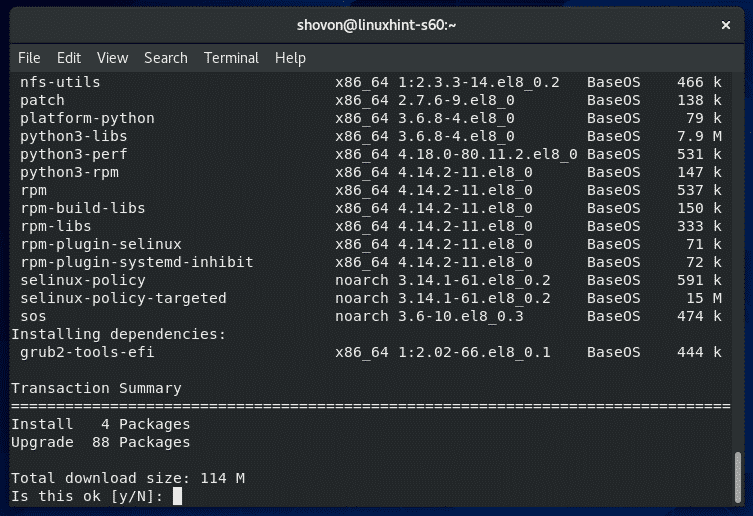Open the Help menu
753x516 pixels.
[290, 58]
